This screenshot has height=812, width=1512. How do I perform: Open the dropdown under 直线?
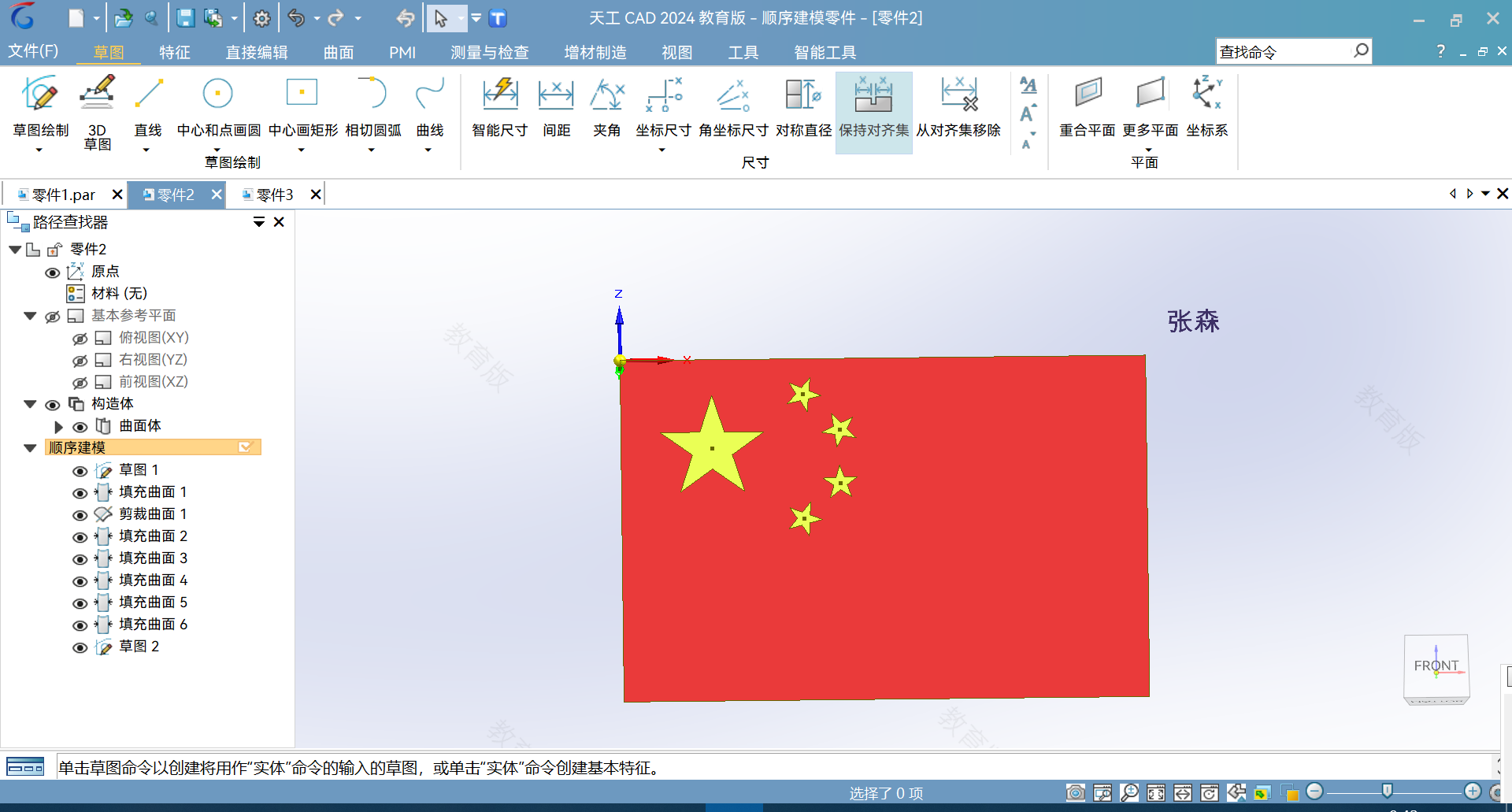tap(146, 150)
